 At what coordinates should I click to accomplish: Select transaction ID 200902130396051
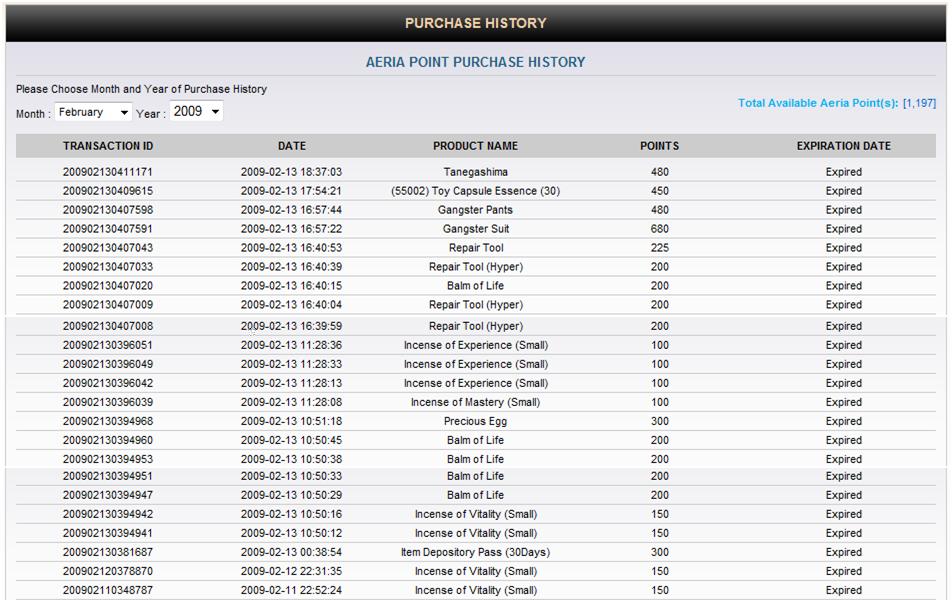[x=108, y=345]
